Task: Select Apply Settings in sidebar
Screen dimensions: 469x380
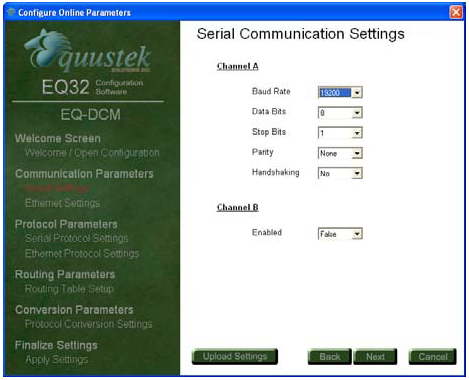Action: click(57, 360)
